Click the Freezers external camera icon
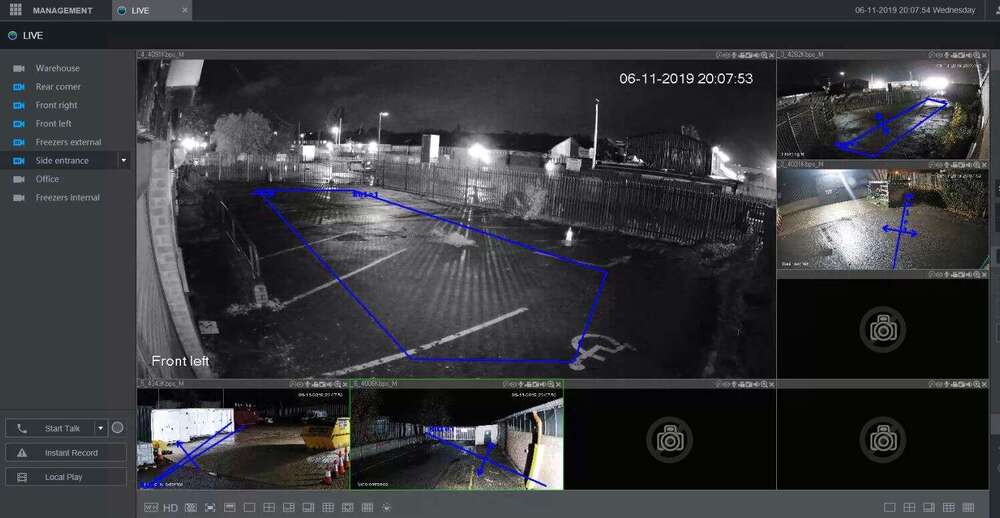1000x518 pixels. (x=18, y=142)
